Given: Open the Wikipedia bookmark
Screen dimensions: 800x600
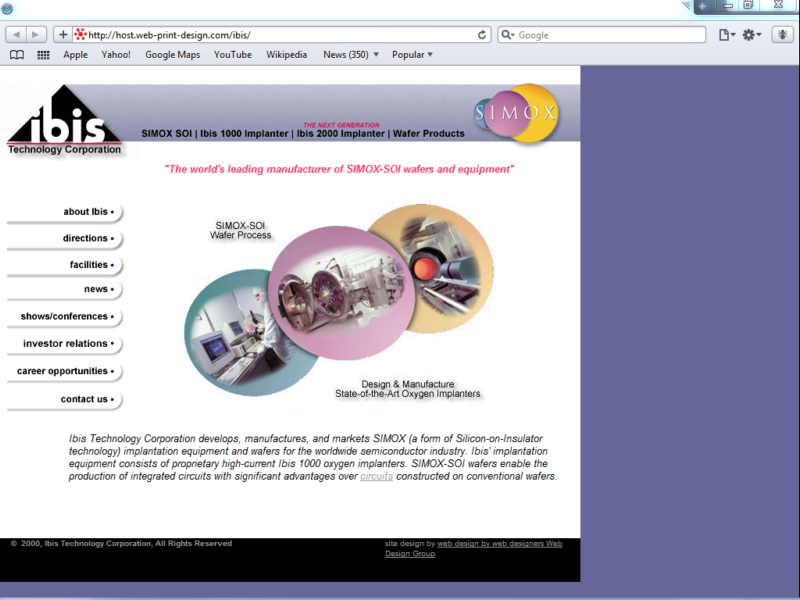Looking at the screenshot, I should [286, 55].
